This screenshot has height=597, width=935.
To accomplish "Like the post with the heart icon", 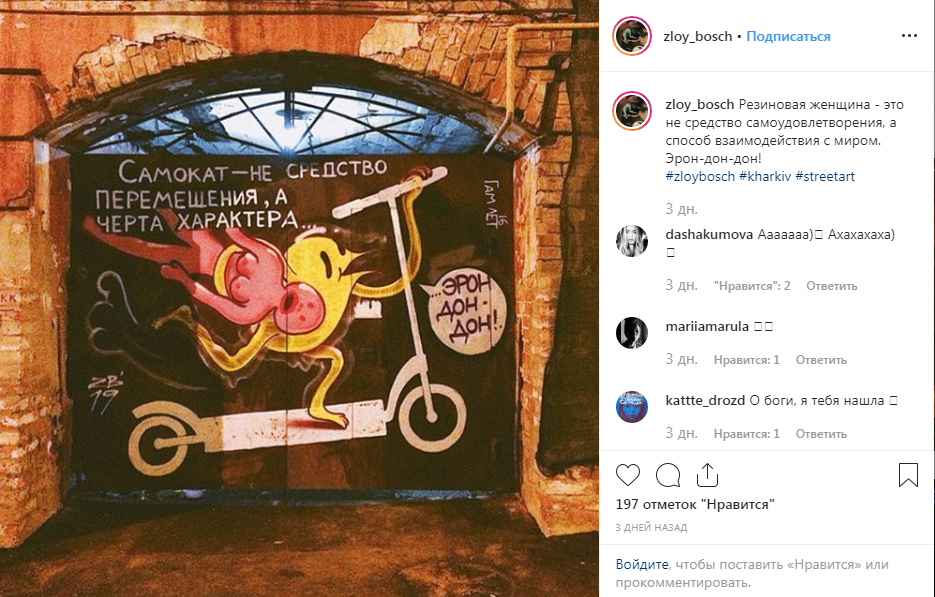I will pyautogui.click(x=627, y=475).
